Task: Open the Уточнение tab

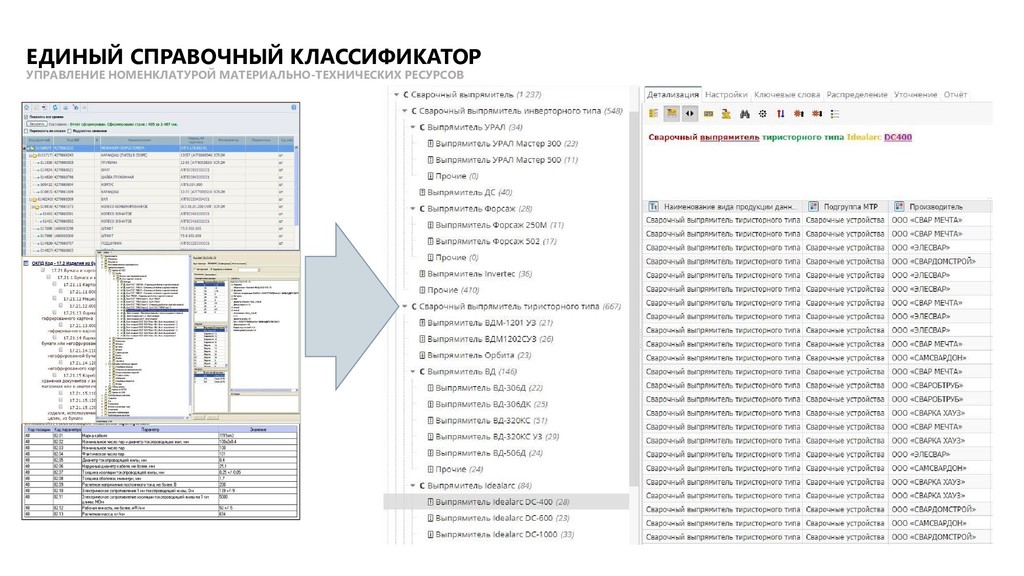Action: pos(916,95)
